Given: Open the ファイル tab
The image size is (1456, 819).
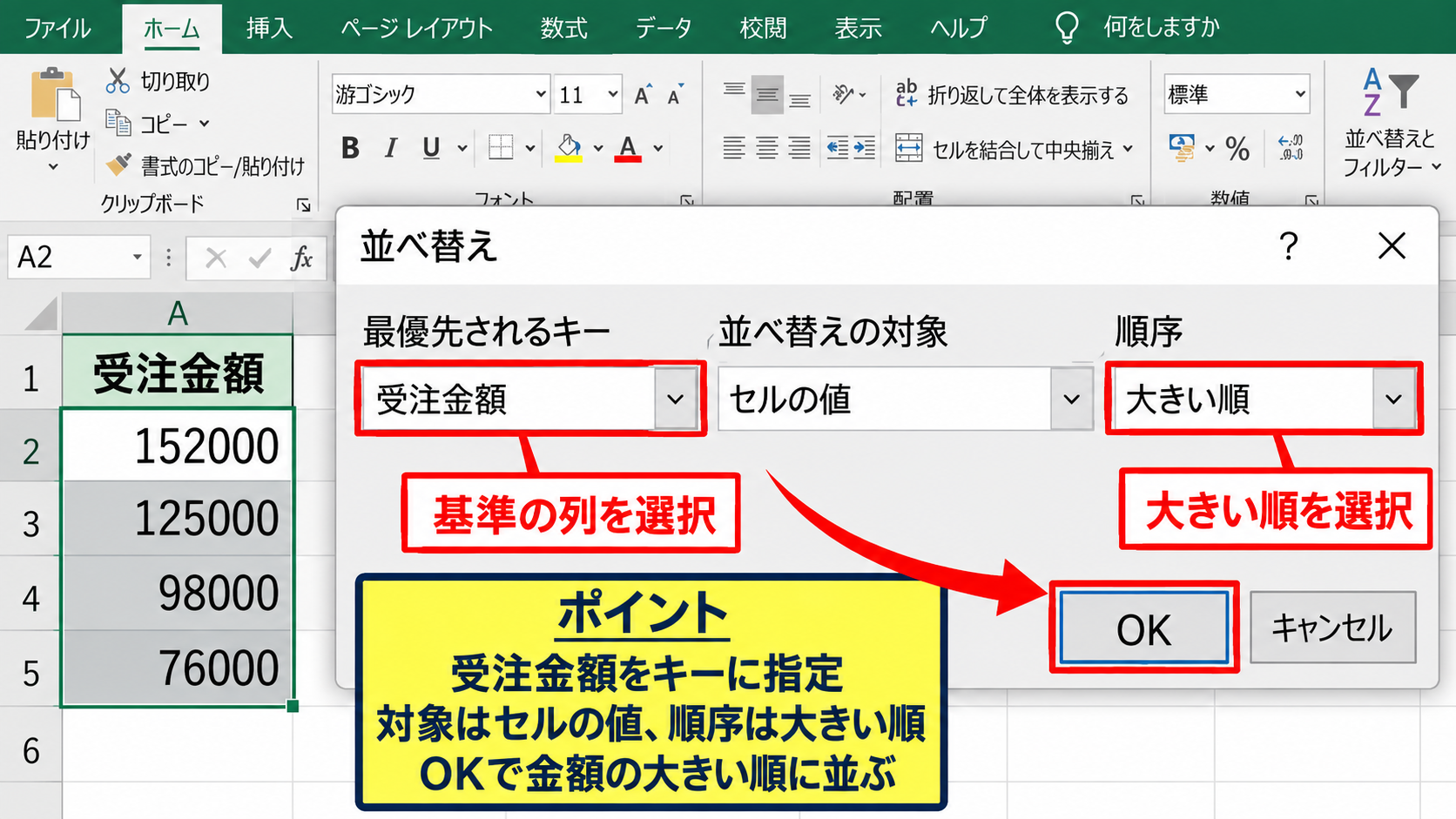Looking at the screenshot, I should 57,28.
